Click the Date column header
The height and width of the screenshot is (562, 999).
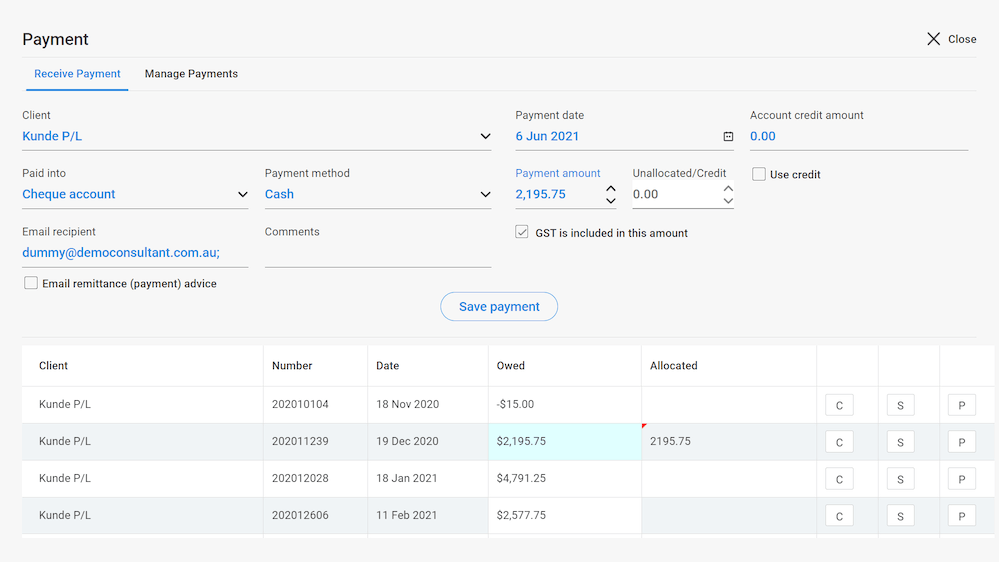pyautogui.click(x=428, y=366)
